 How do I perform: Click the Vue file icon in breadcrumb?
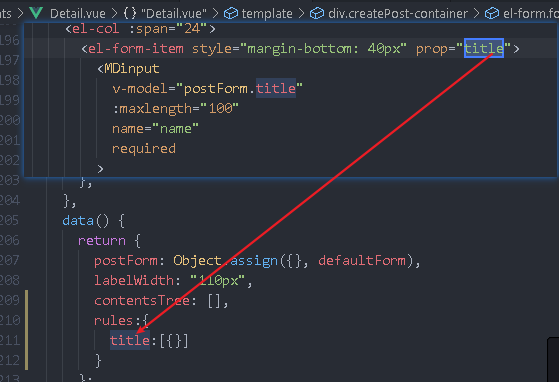pos(36,13)
